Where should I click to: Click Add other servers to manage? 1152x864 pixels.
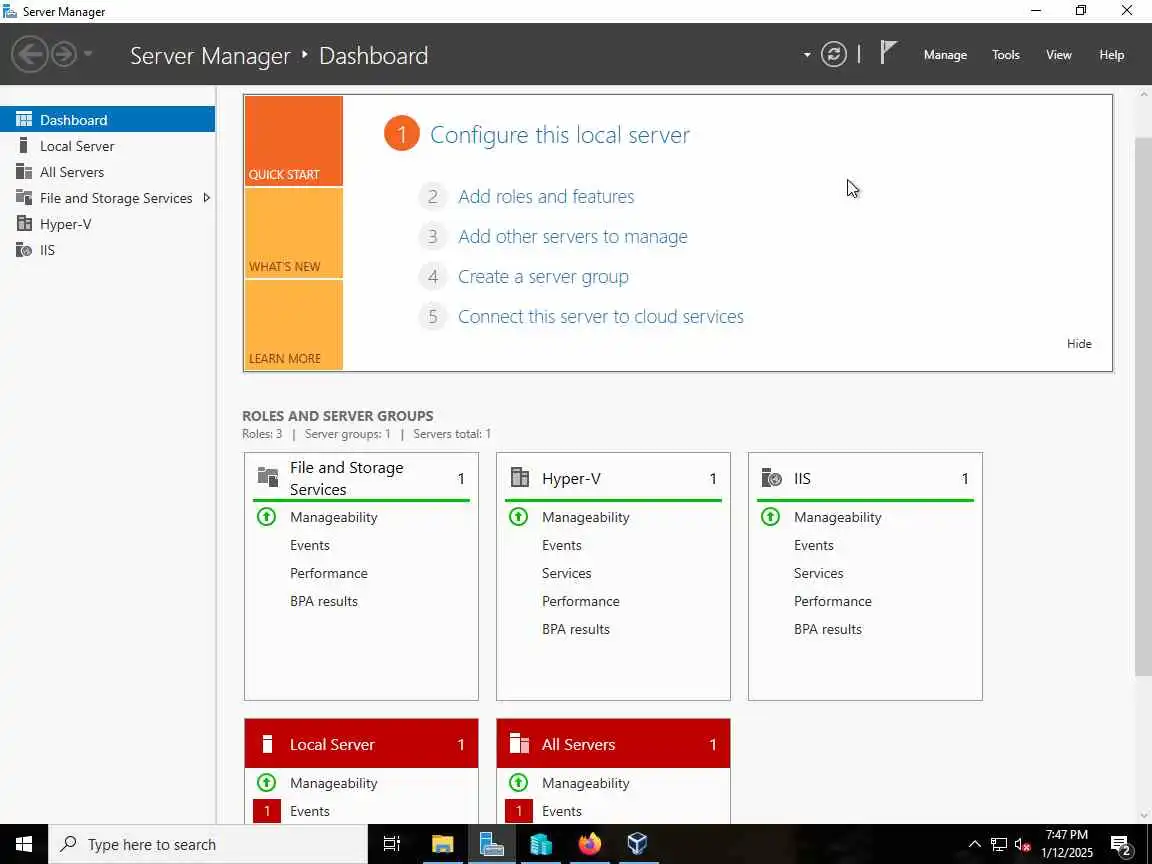(573, 237)
